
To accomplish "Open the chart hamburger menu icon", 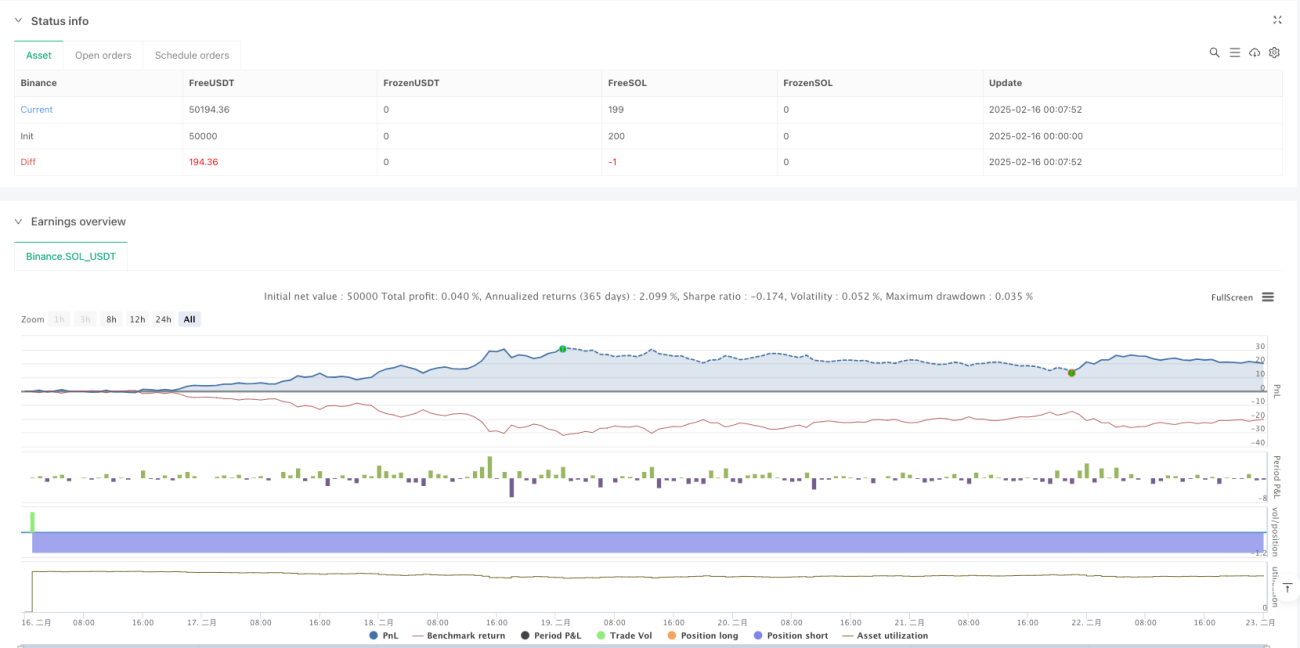I will point(1268,297).
